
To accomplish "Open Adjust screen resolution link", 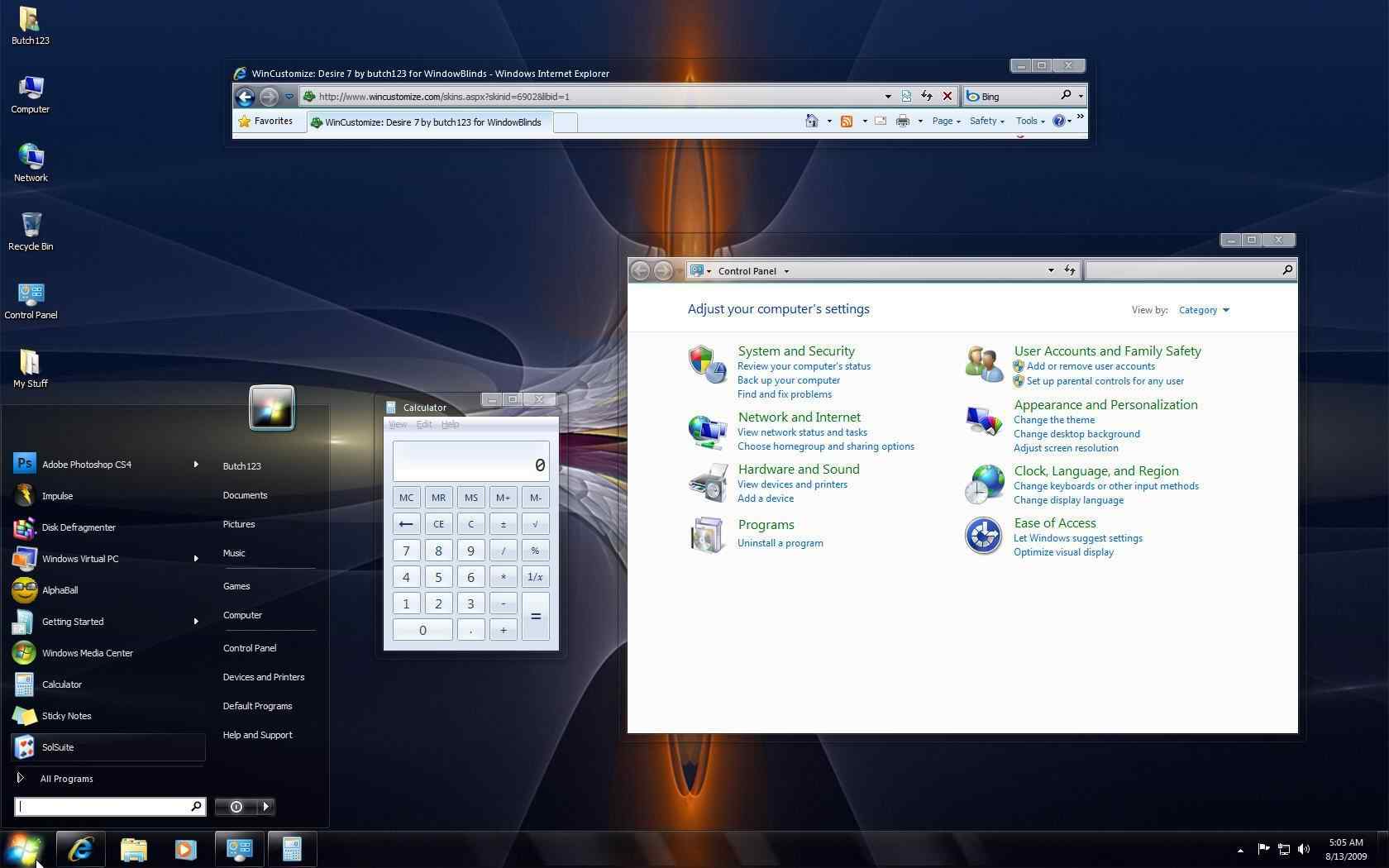I will click(x=1066, y=448).
